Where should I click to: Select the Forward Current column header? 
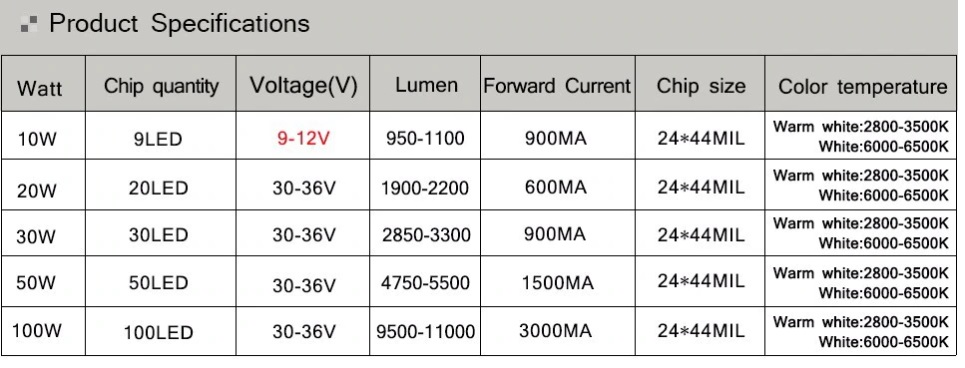558,86
